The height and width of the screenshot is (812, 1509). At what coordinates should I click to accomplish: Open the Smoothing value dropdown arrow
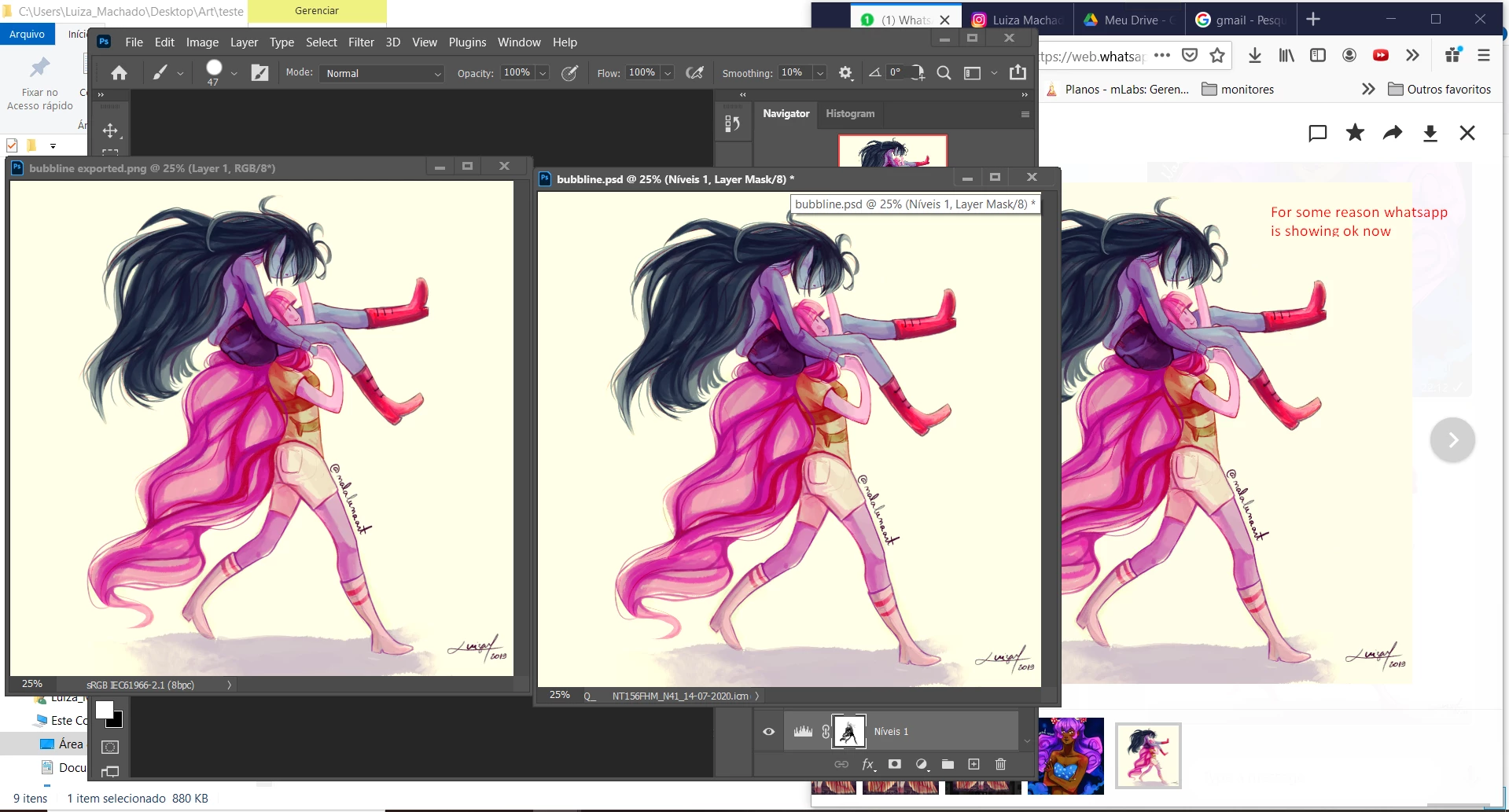tap(820, 73)
